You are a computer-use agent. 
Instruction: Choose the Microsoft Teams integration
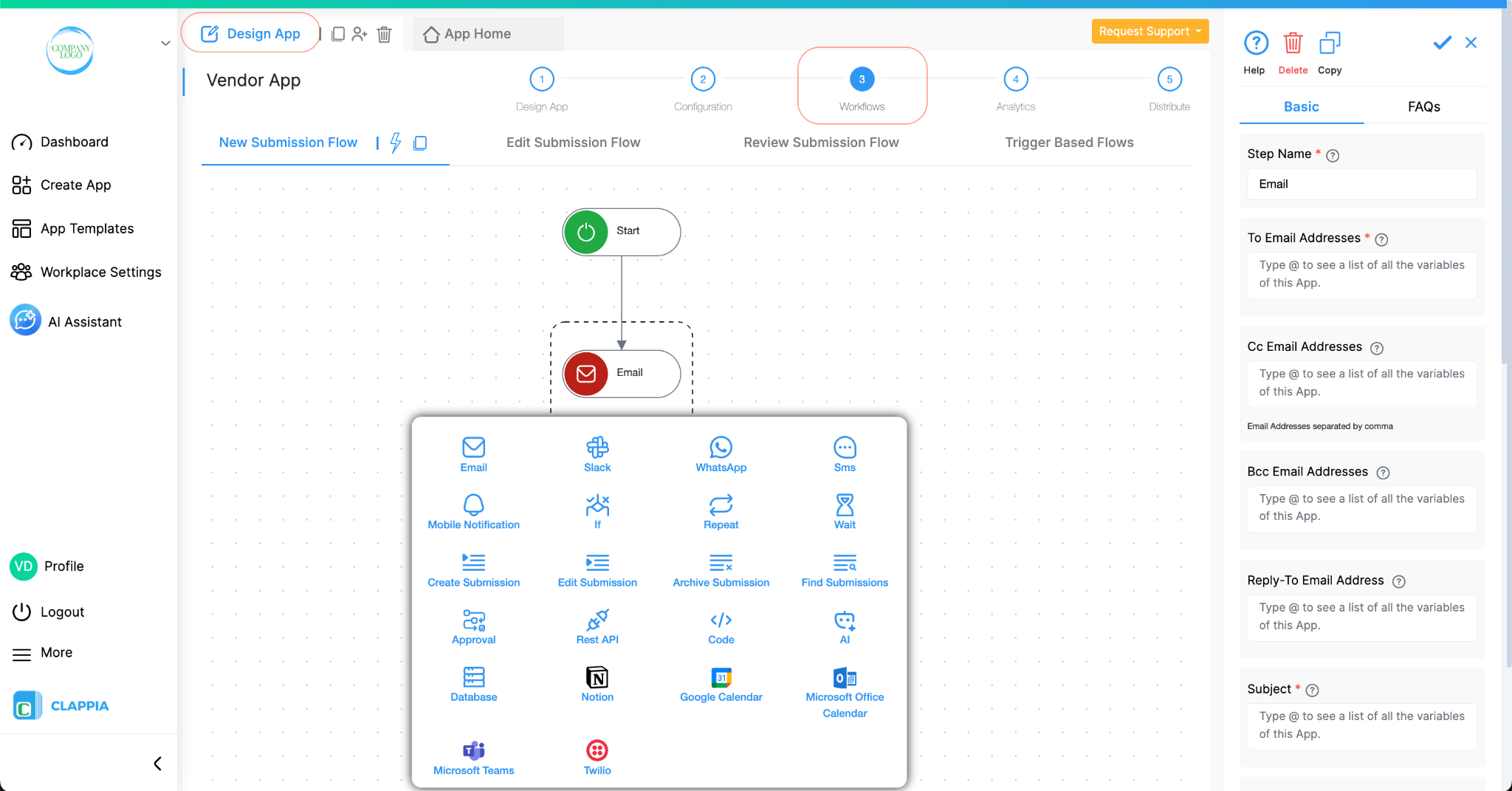tap(472, 755)
